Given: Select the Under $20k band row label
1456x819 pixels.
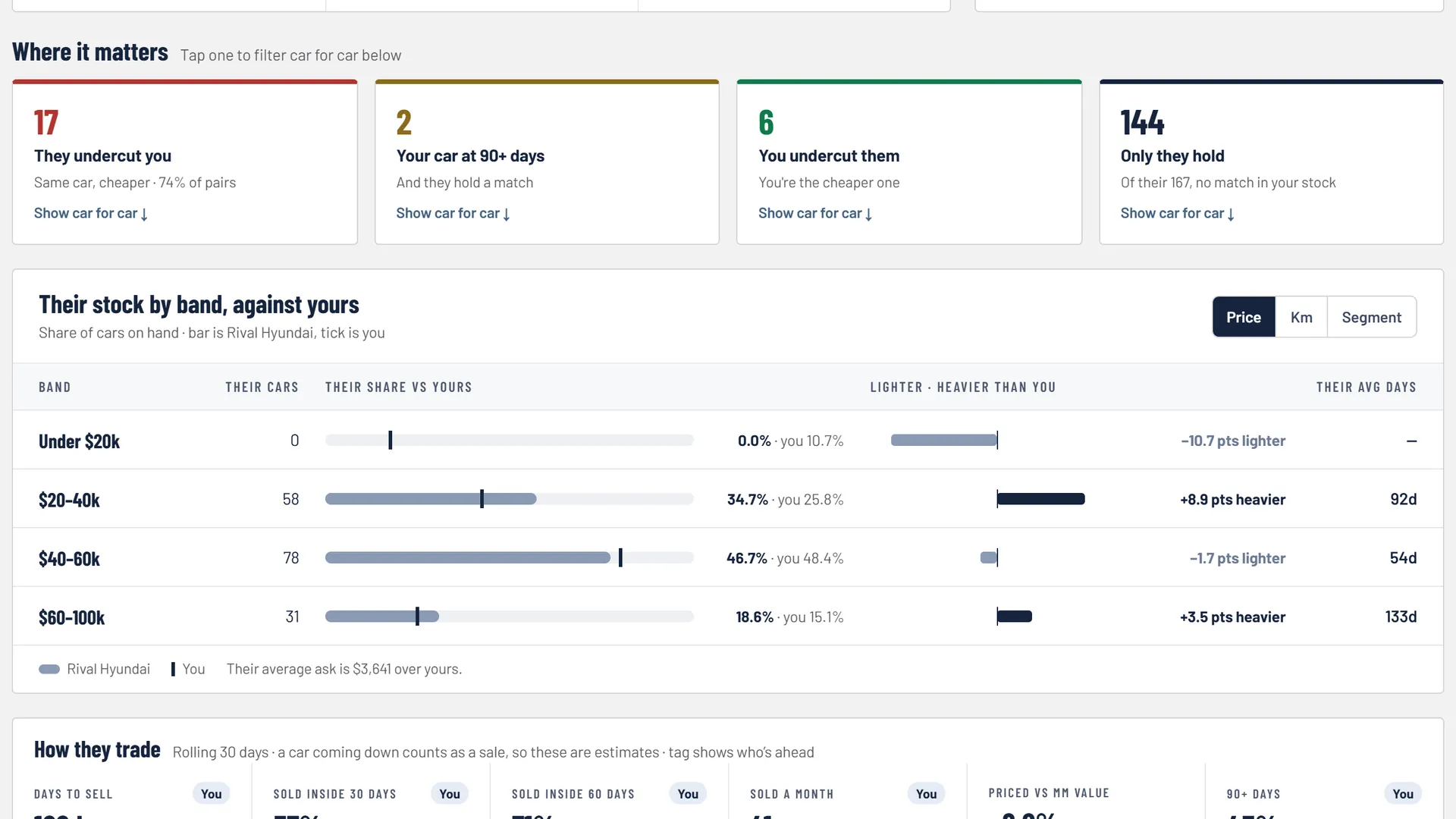Looking at the screenshot, I should pyautogui.click(x=80, y=441).
